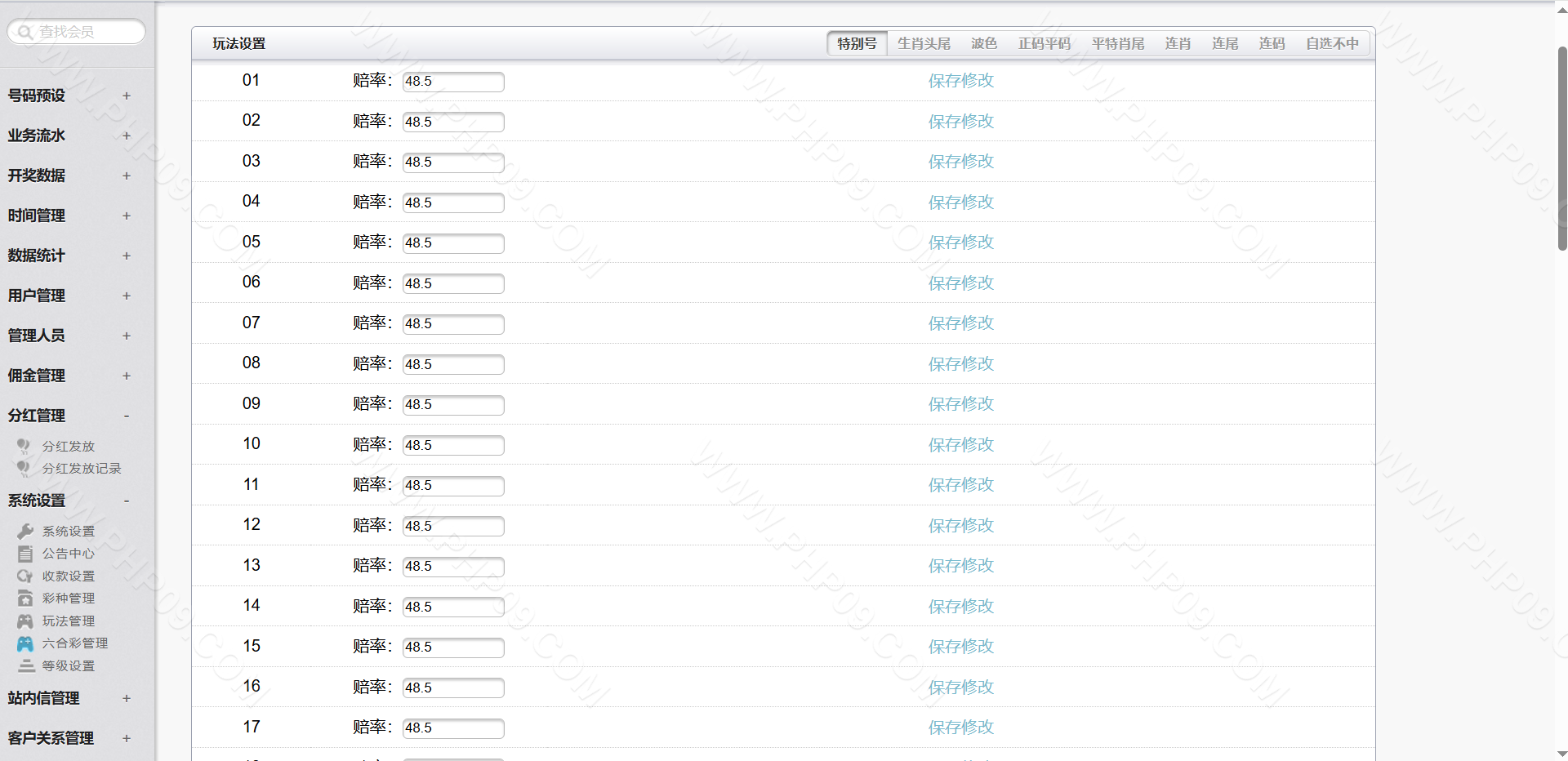Click the 公告中心 document icon
This screenshot has width=1568, height=761.
coord(25,554)
